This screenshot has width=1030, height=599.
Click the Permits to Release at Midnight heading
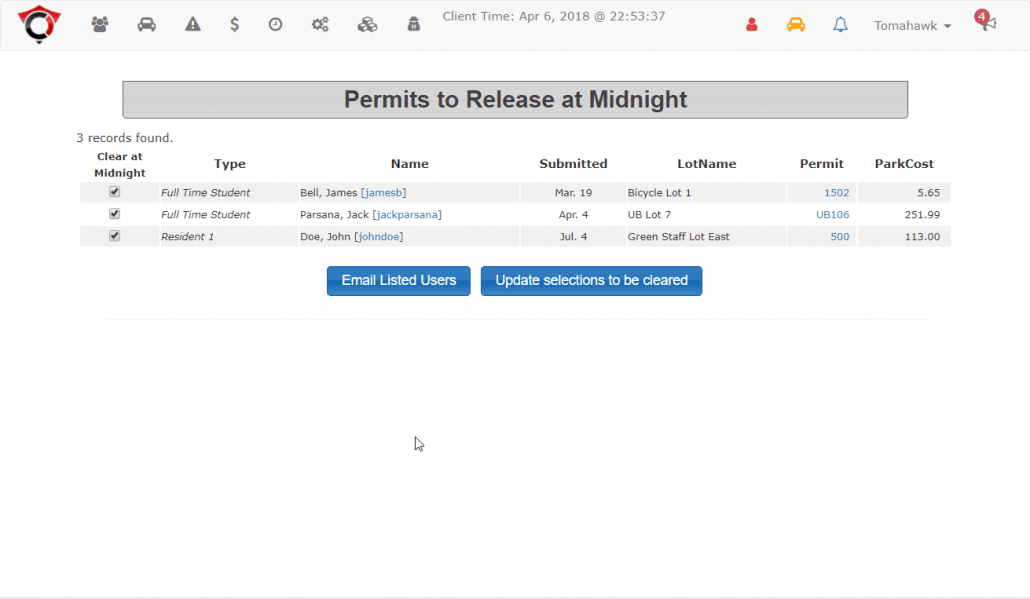point(515,100)
